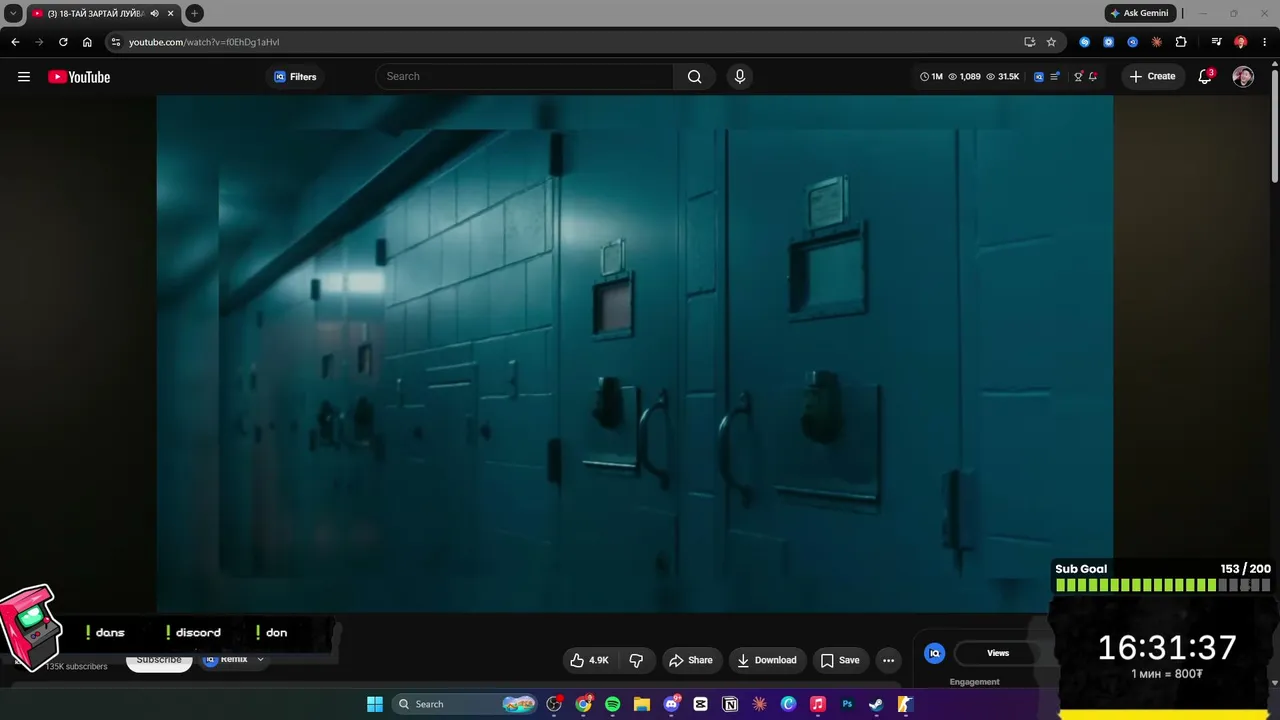
Task: Open the vidIQ list icon in header
Action: (1055, 77)
